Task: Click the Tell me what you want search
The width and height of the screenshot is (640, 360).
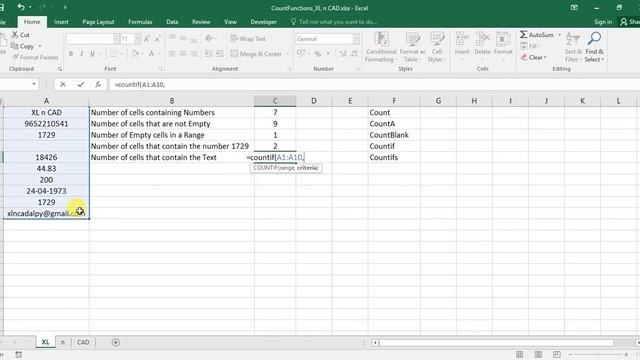Action: pos(334,22)
